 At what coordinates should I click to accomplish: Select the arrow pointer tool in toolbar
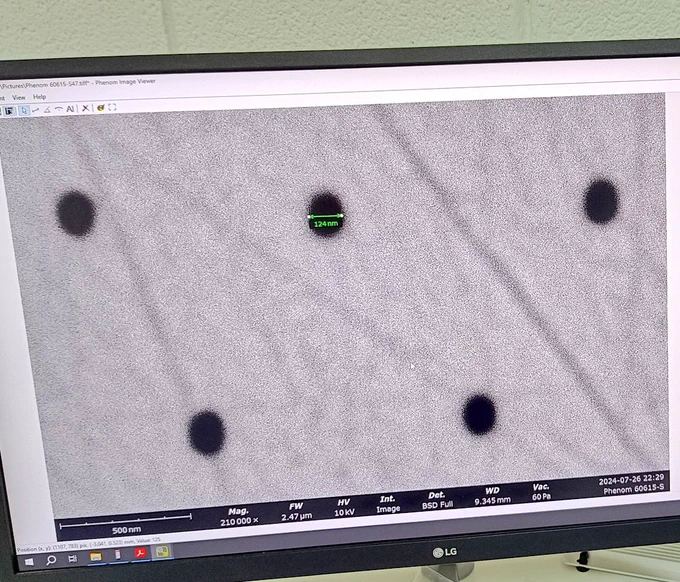click(23, 111)
